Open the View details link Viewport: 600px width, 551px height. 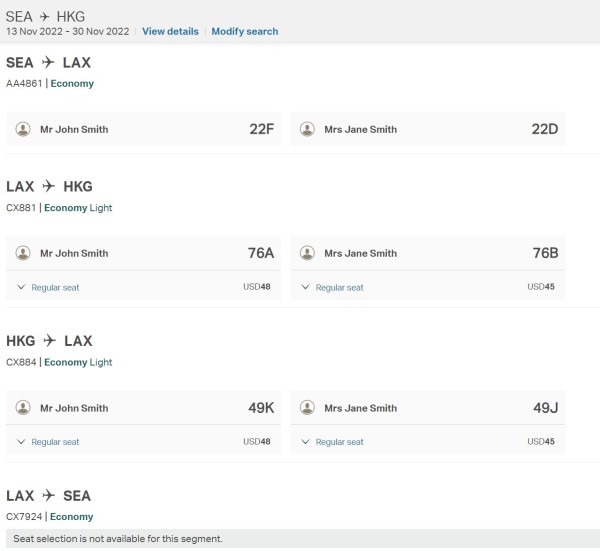[x=170, y=31]
